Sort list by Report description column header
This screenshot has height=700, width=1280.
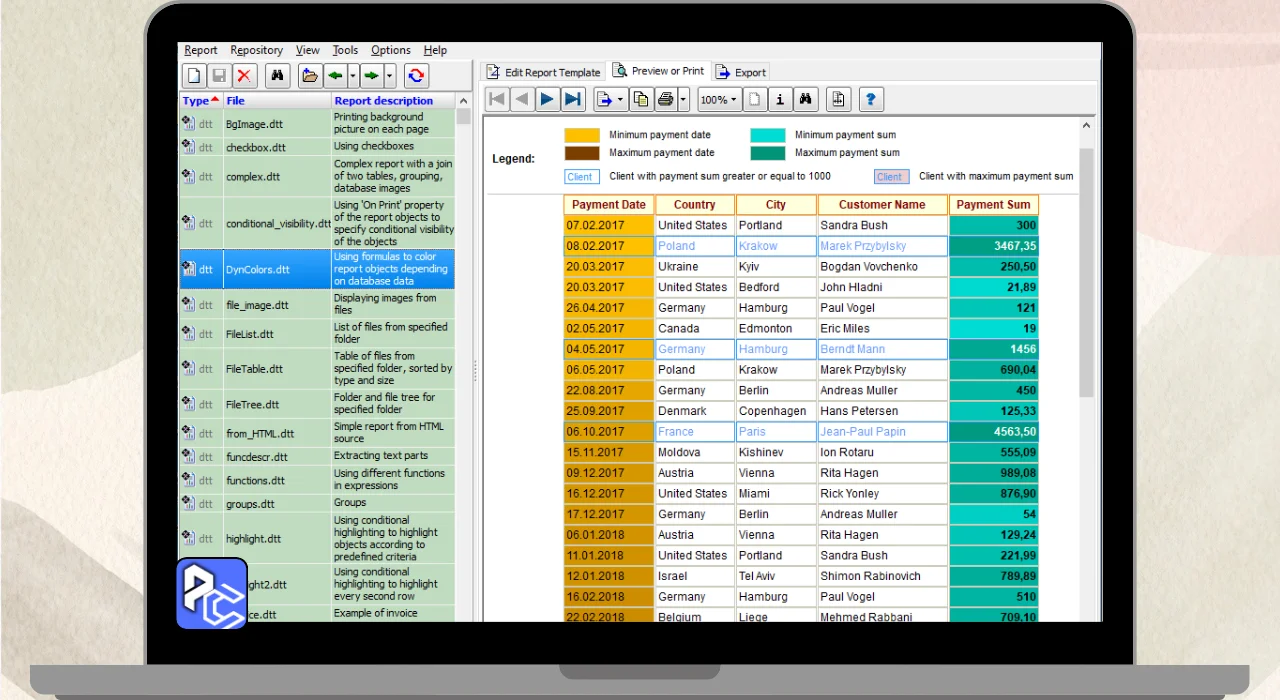click(384, 101)
